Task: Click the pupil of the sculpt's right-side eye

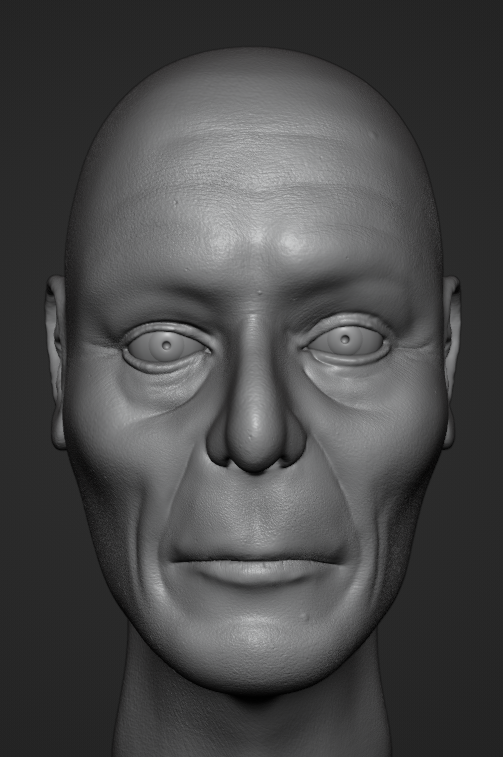Action: click(x=345, y=339)
